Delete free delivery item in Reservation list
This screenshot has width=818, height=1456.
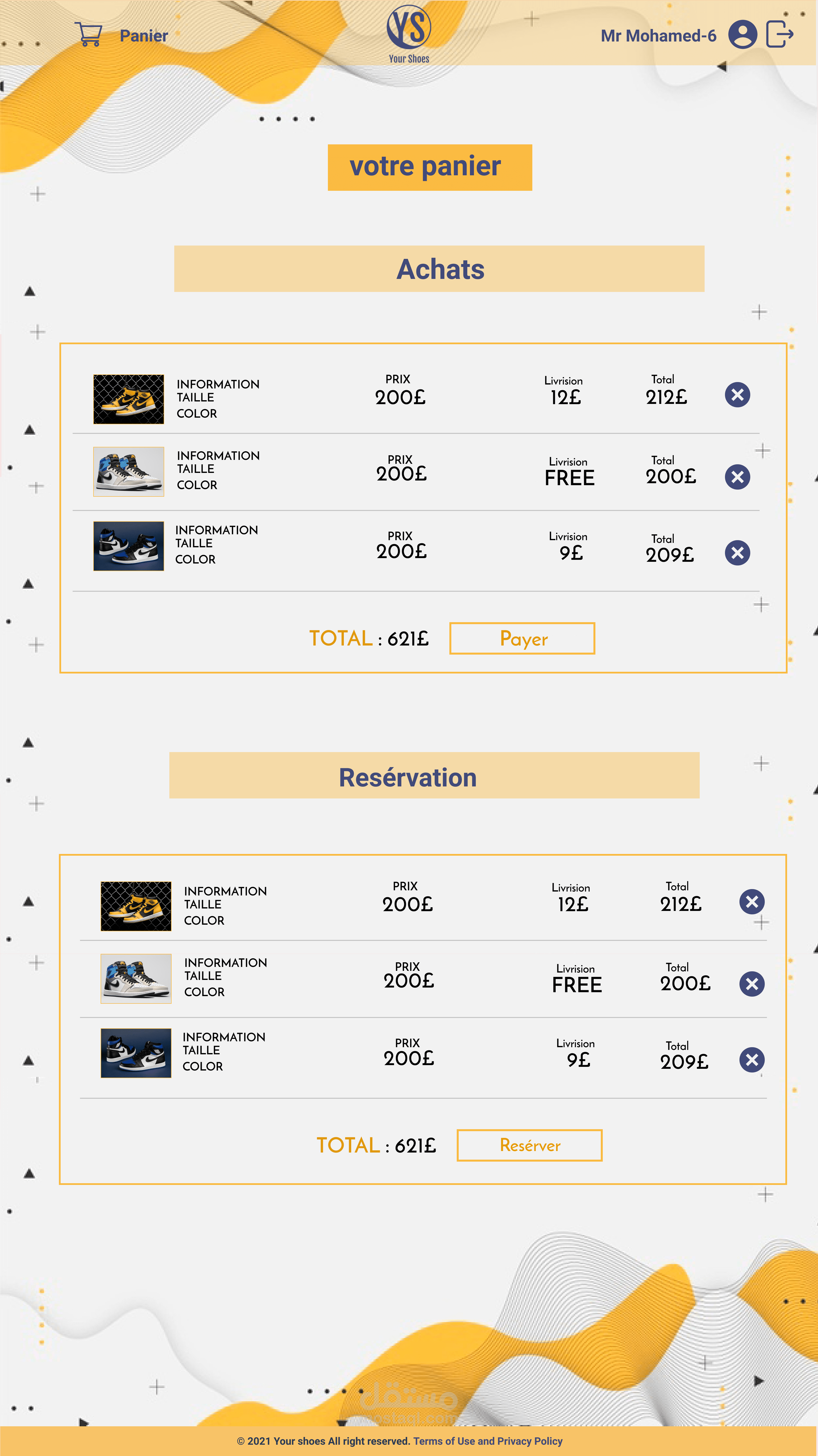[x=752, y=984]
